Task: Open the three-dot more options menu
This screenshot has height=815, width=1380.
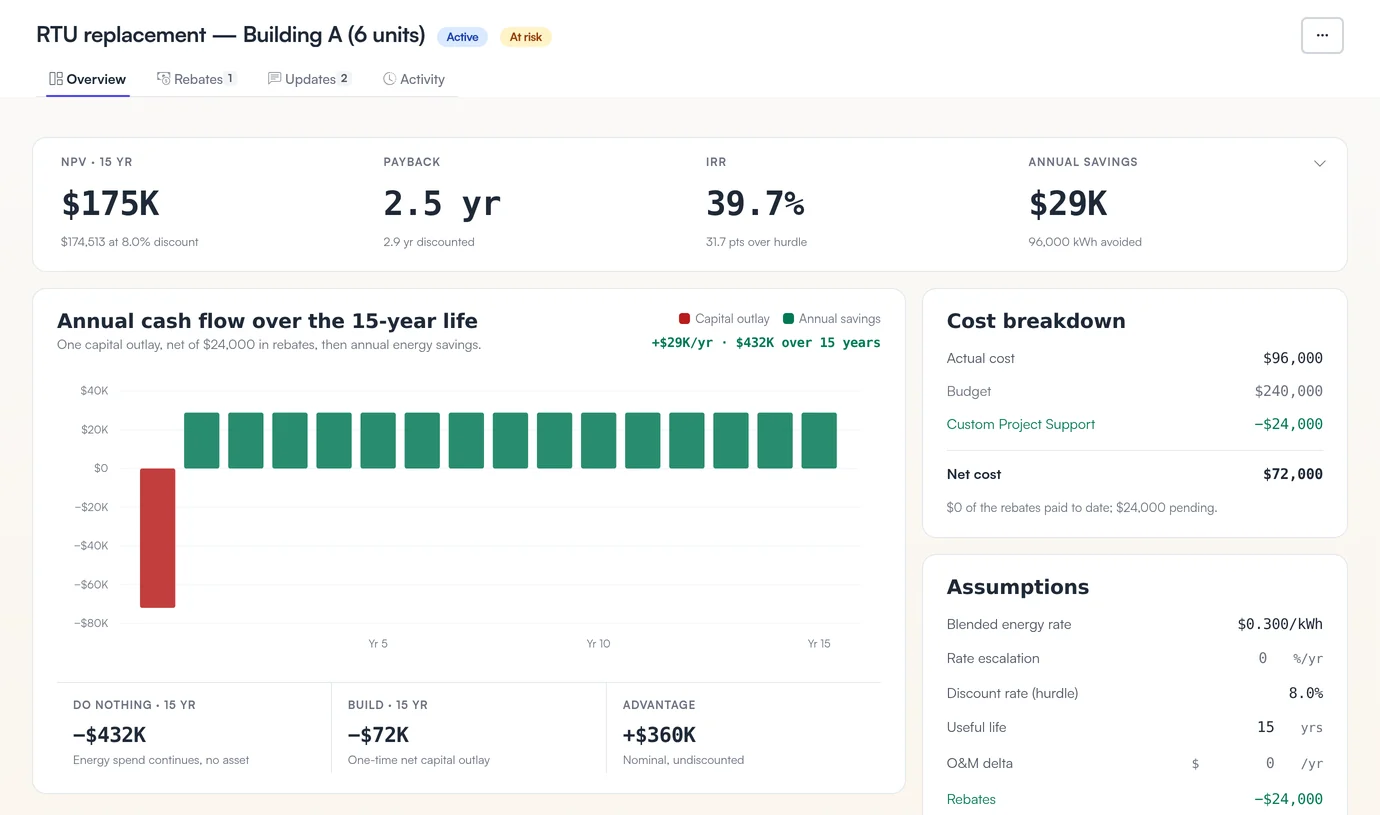Action: tap(1322, 35)
